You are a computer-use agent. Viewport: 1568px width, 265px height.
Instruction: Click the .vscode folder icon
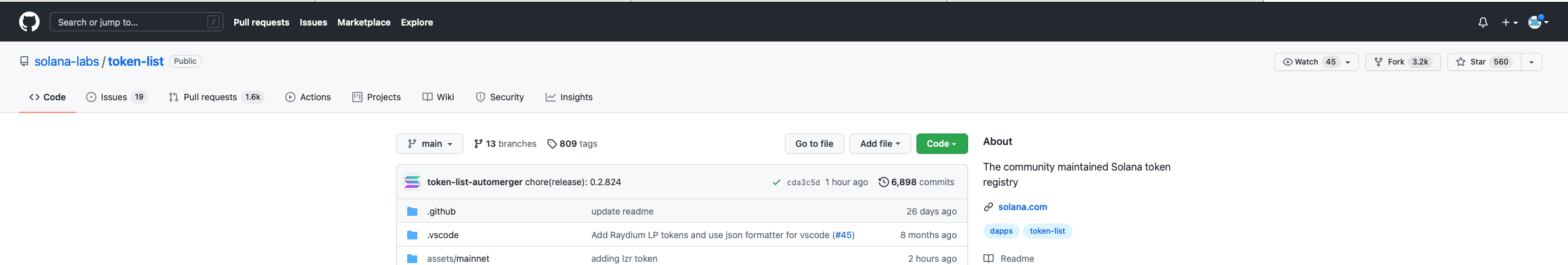(412, 235)
